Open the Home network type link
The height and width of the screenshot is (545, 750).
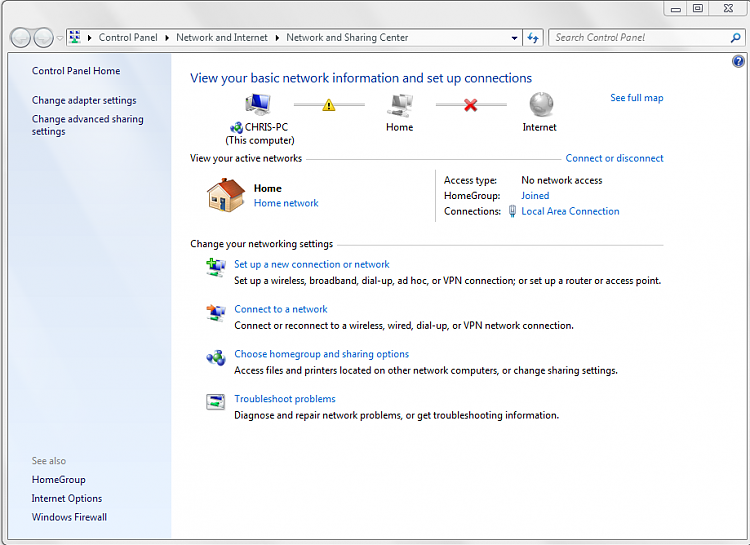tap(286, 203)
